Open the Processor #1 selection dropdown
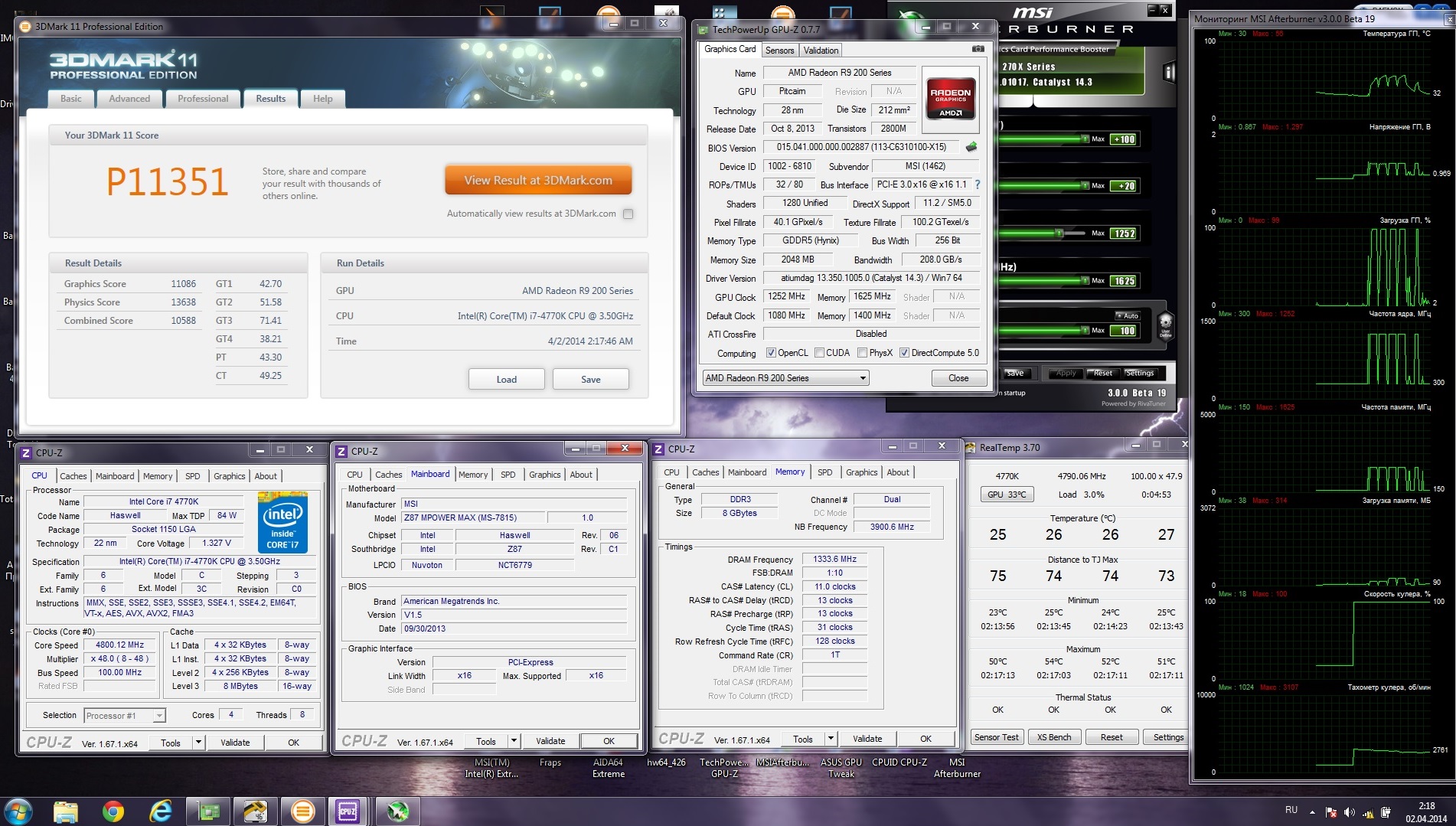The image size is (1456, 826). point(124,716)
